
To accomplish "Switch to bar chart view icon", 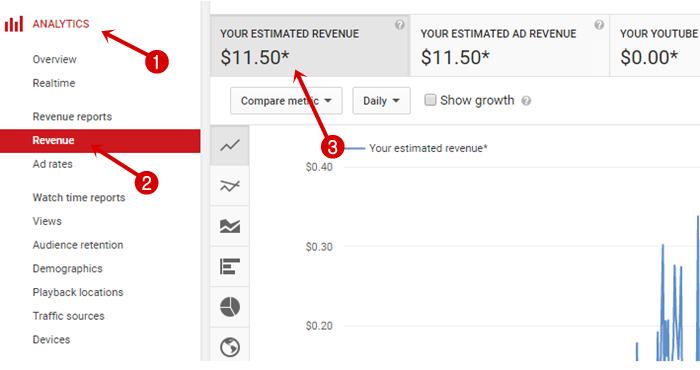I will tap(230, 266).
